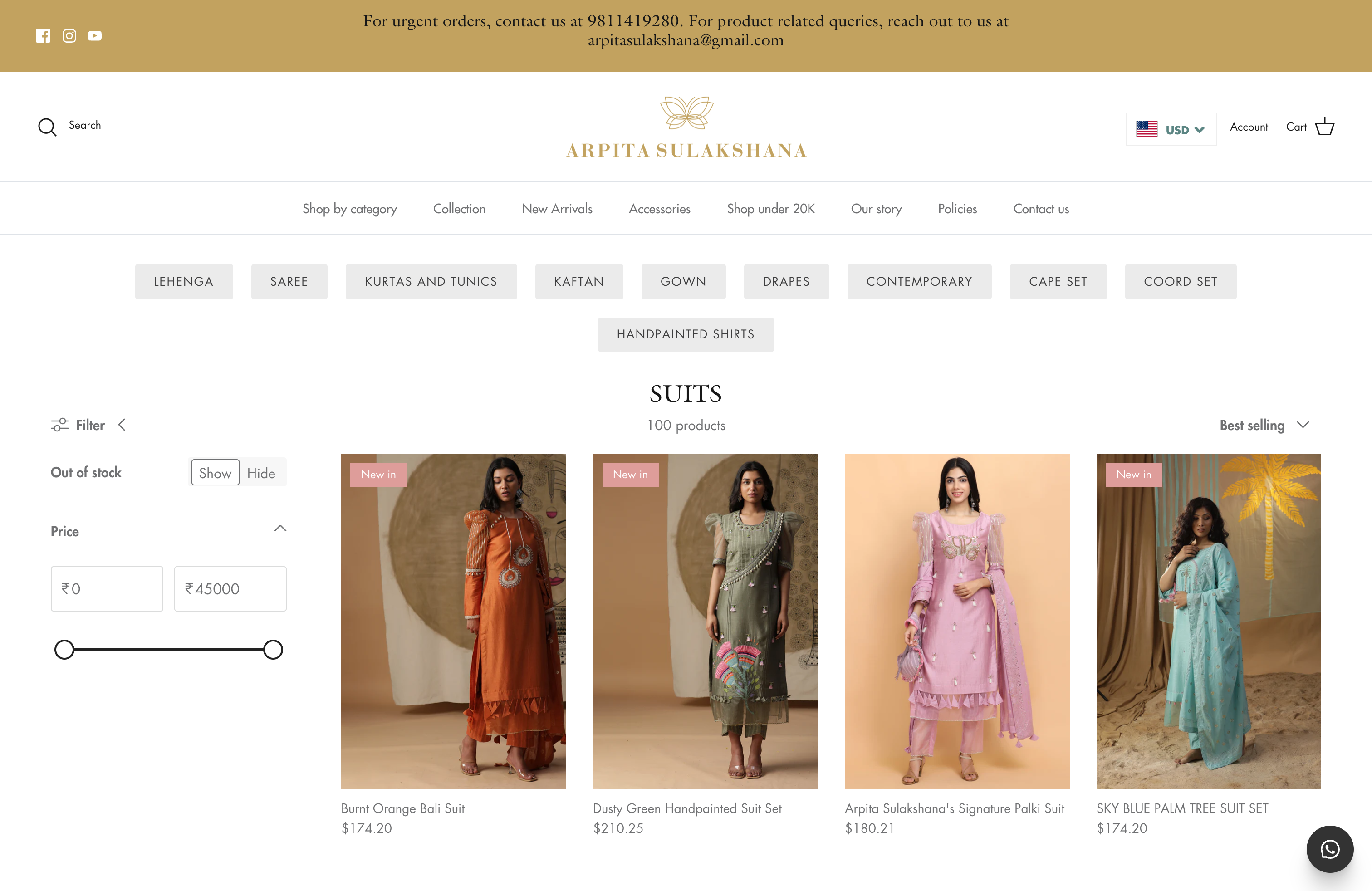The height and width of the screenshot is (891, 1372).
Task: Open the Instagram icon
Action: tap(69, 36)
